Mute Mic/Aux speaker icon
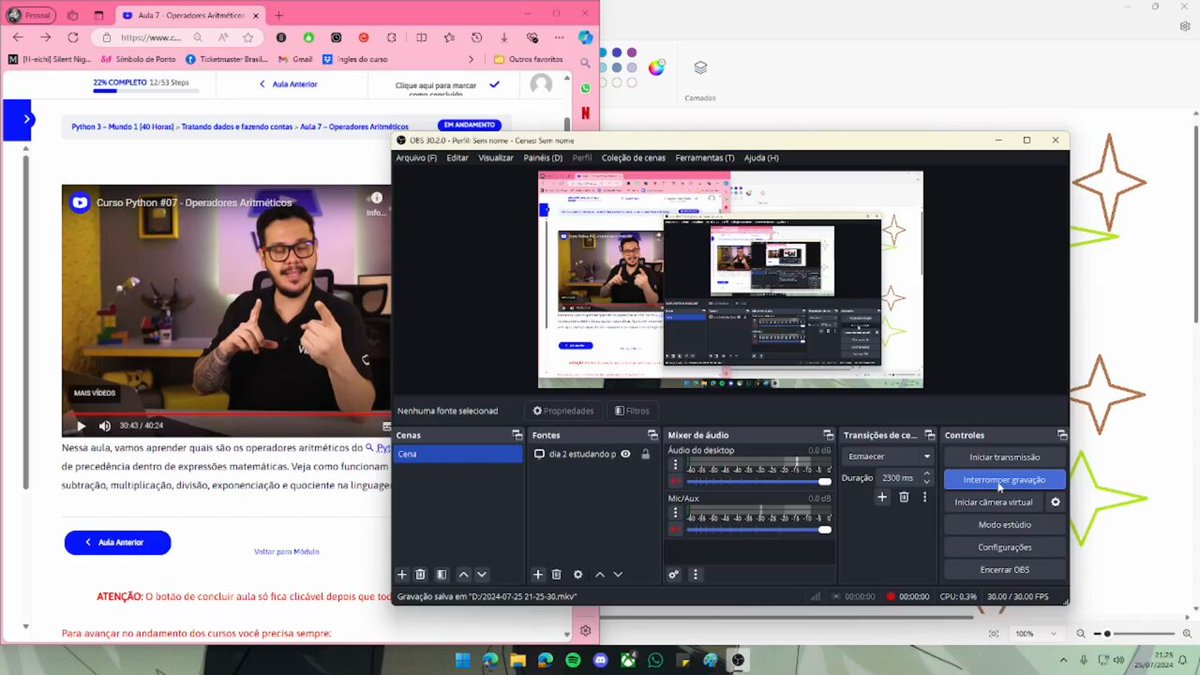 pyautogui.click(x=675, y=529)
